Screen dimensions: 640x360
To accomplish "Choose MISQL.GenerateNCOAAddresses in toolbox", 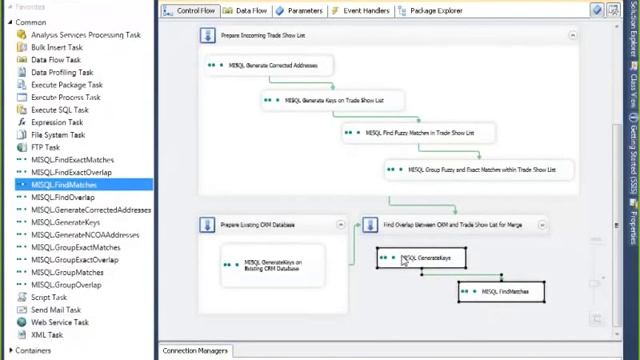I will [x=85, y=235].
